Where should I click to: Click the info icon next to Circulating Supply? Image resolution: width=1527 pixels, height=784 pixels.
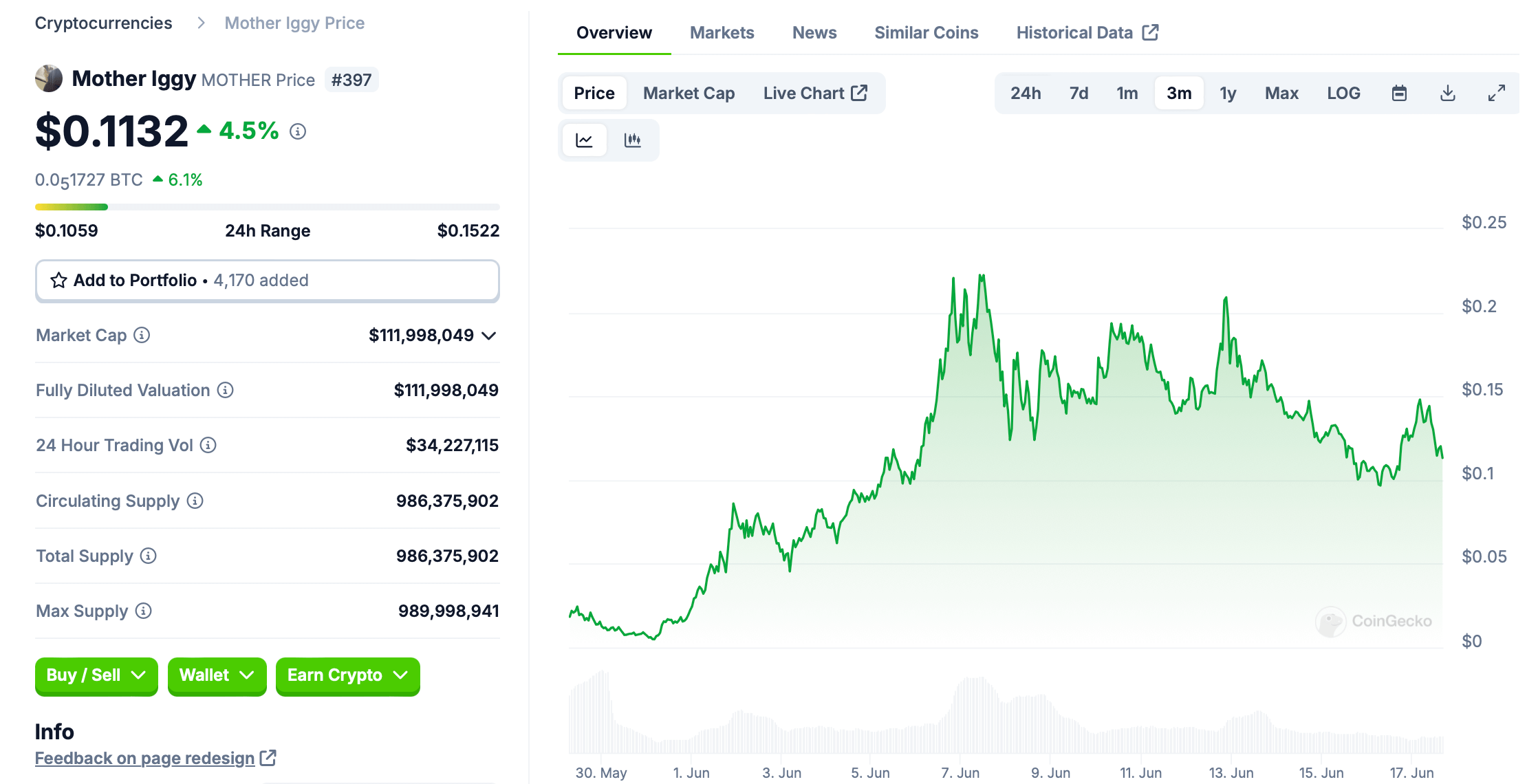[x=195, y=501]
